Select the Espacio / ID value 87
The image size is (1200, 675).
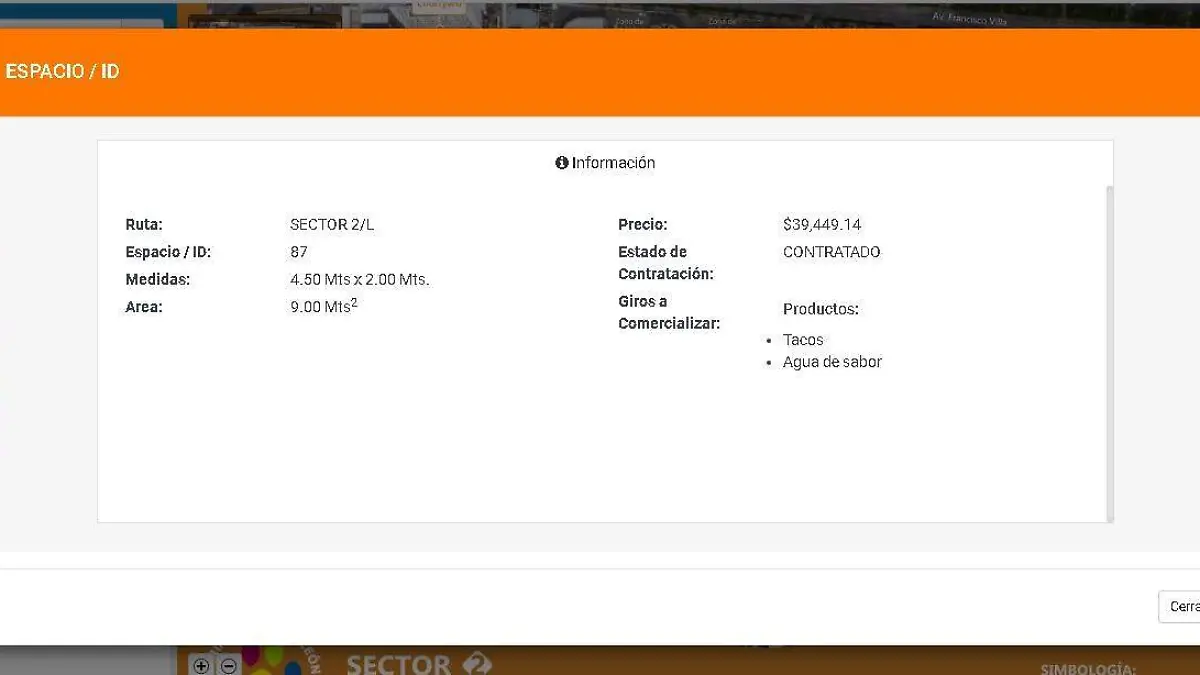coord(296,252)
